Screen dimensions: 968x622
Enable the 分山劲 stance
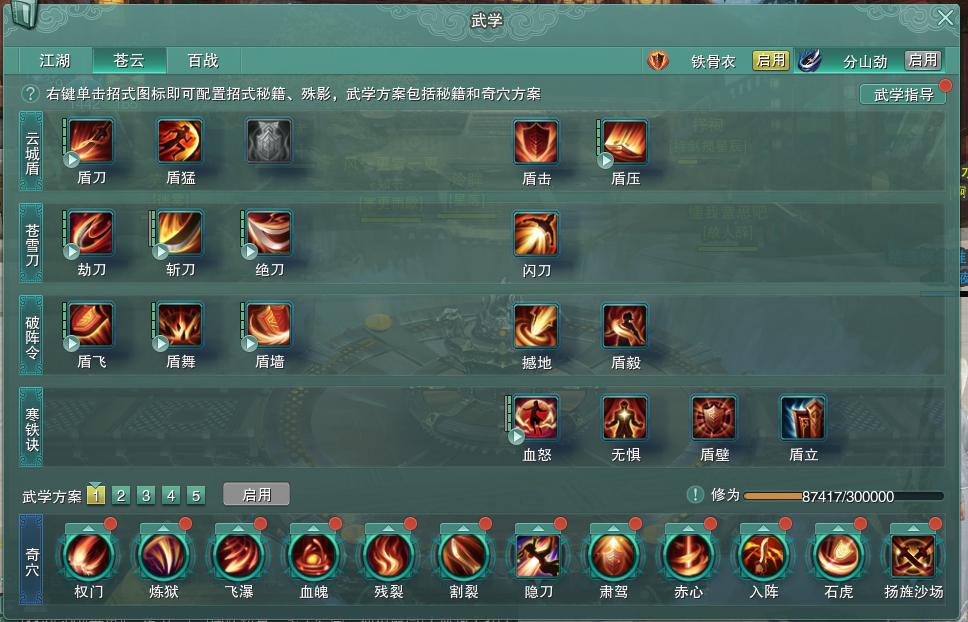click(x=923, y=60)
